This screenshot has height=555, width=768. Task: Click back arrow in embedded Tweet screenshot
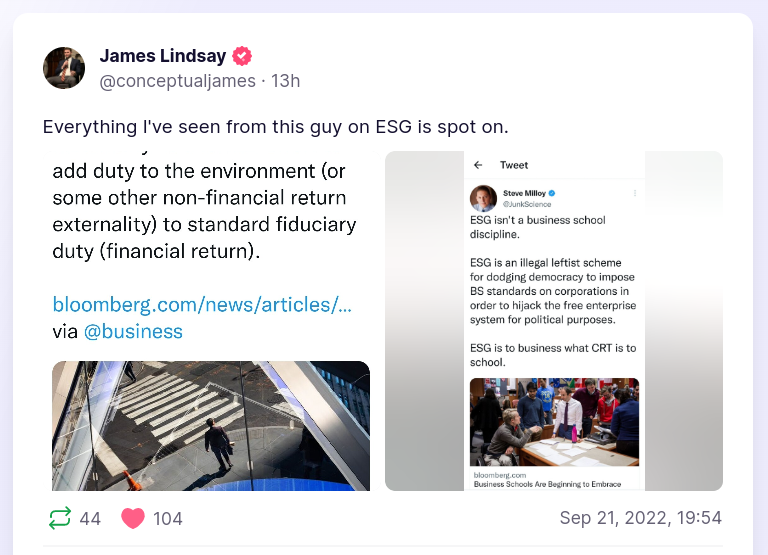478,165
